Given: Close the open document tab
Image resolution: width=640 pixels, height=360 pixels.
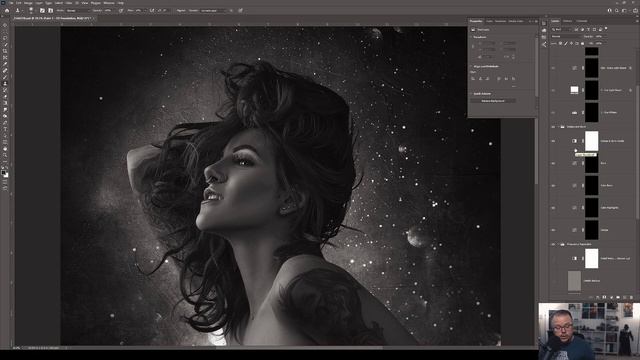Looking at the screenshot, I should click(x=94, y=18).
